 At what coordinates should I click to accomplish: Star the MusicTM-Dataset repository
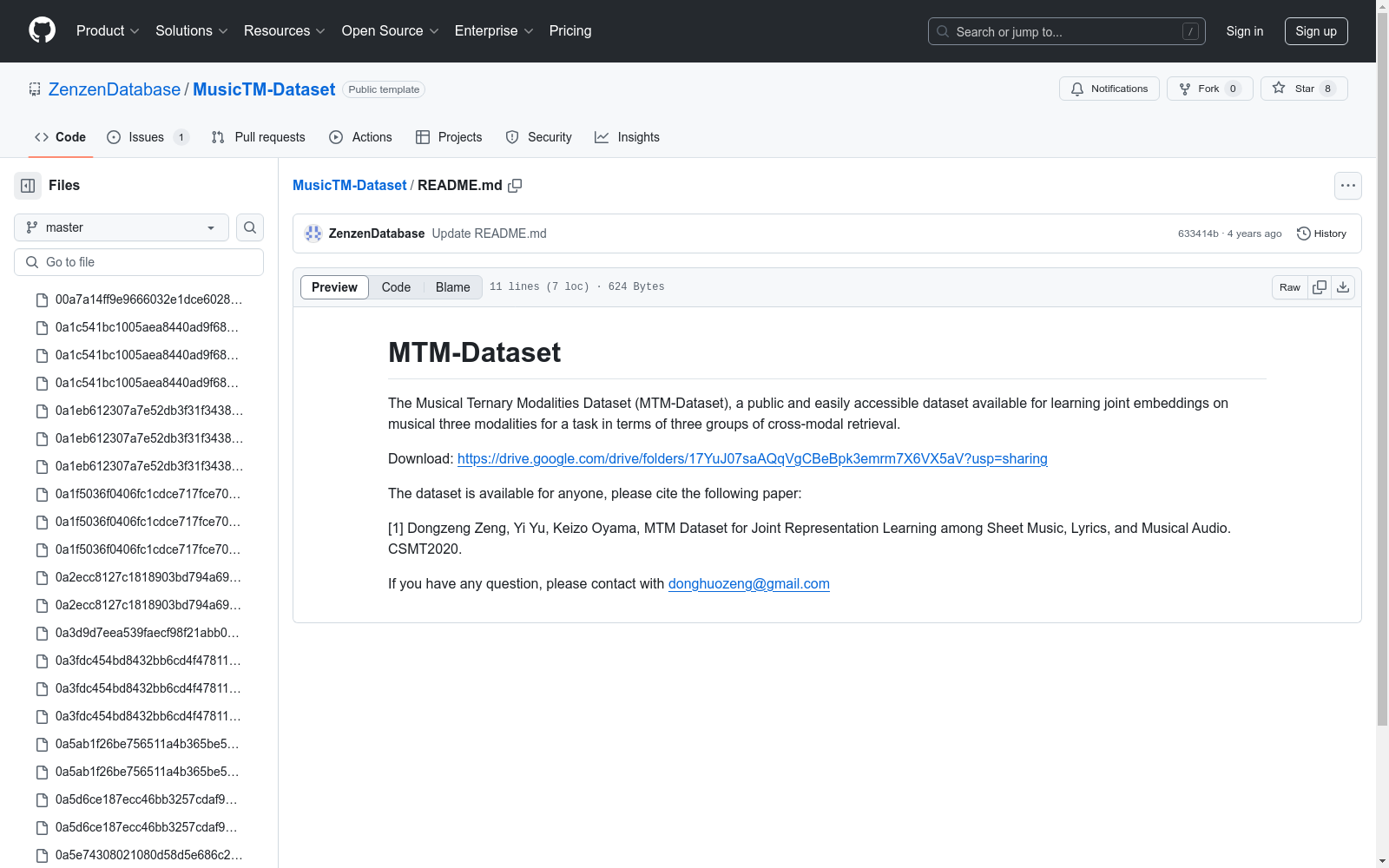1303,89
